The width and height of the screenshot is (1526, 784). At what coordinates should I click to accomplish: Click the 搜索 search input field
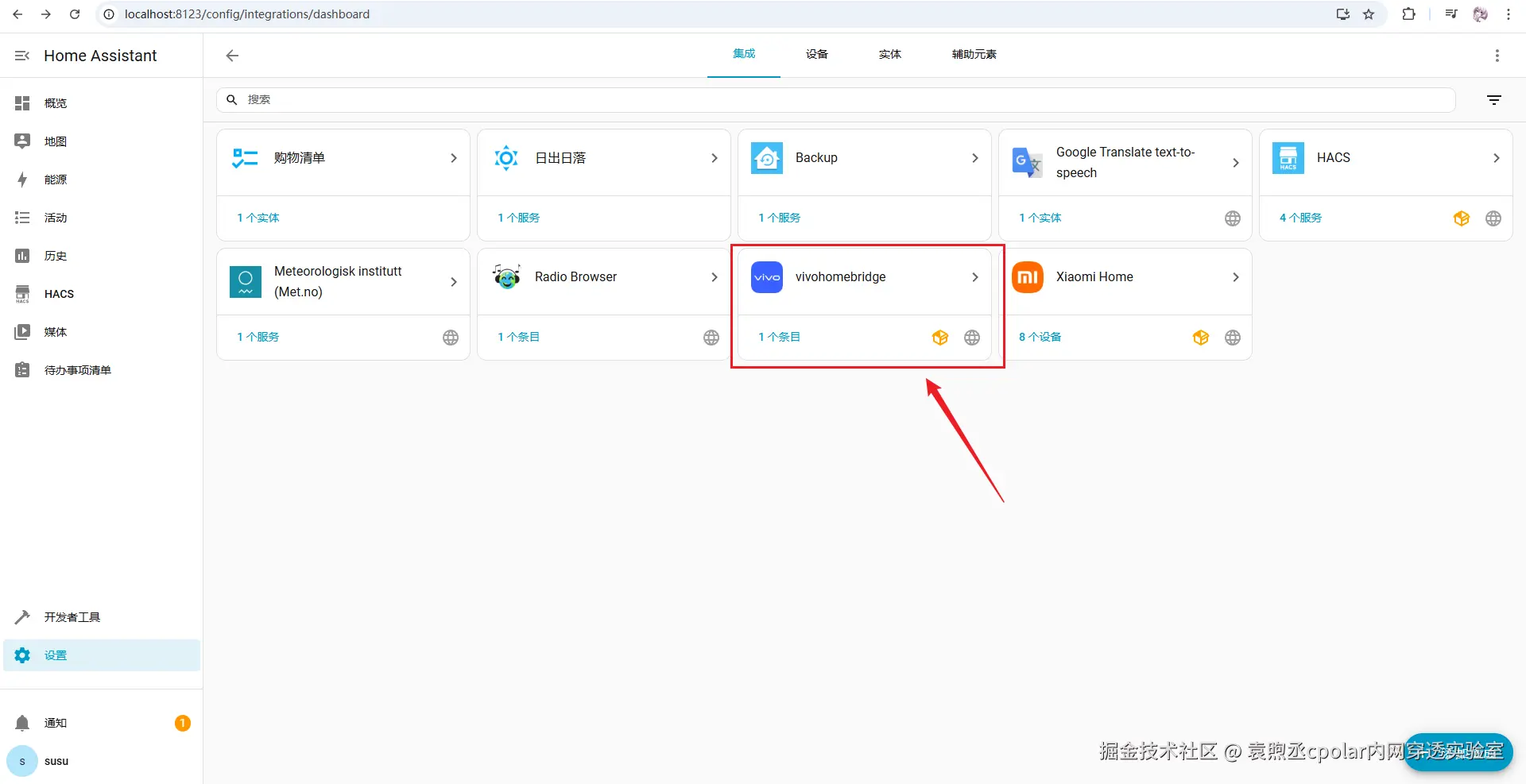pyautogui.click(x=836, y=100)
